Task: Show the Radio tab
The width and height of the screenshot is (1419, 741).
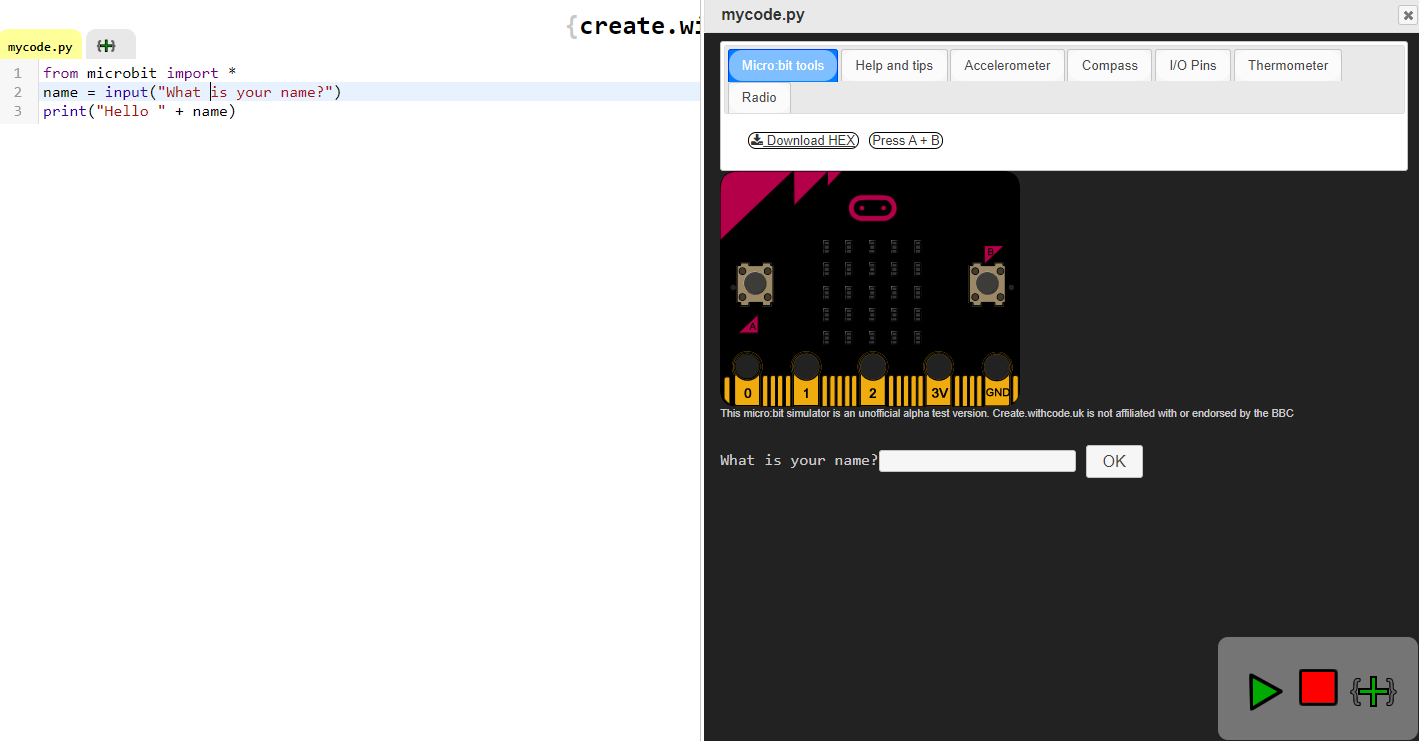Action: coord(759,98)
